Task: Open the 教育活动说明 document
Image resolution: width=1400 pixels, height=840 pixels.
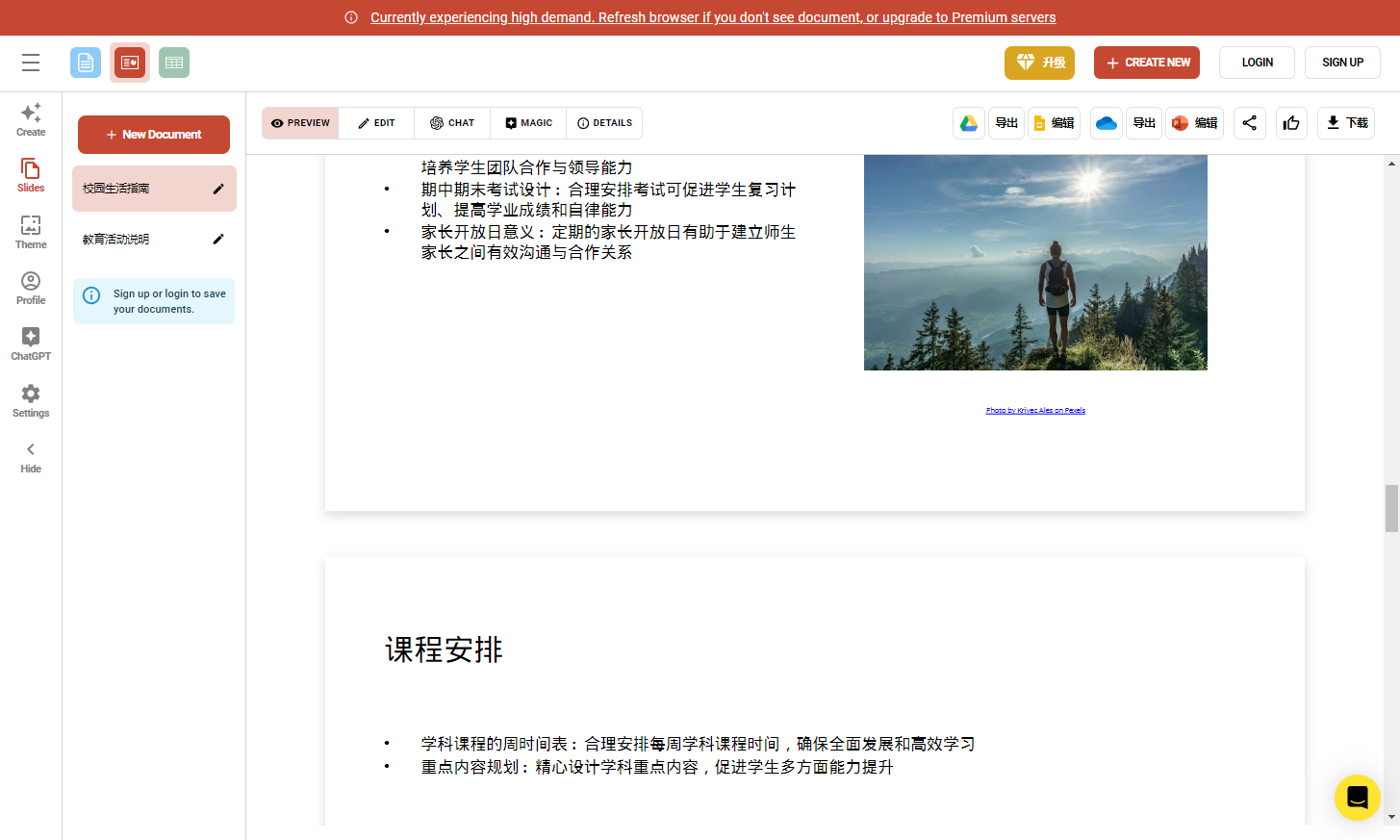Action: pos(116,240)
